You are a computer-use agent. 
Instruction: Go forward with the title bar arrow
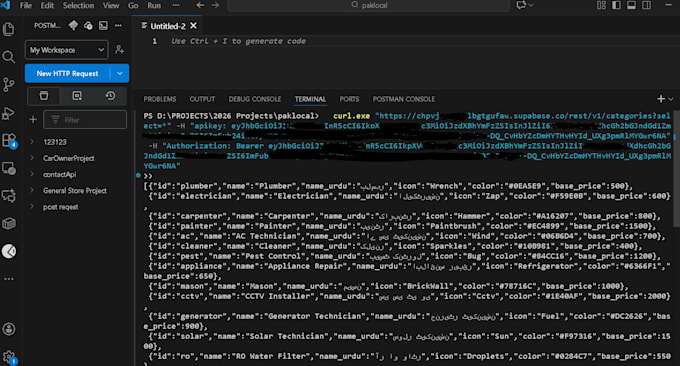(x=215, y=5)
